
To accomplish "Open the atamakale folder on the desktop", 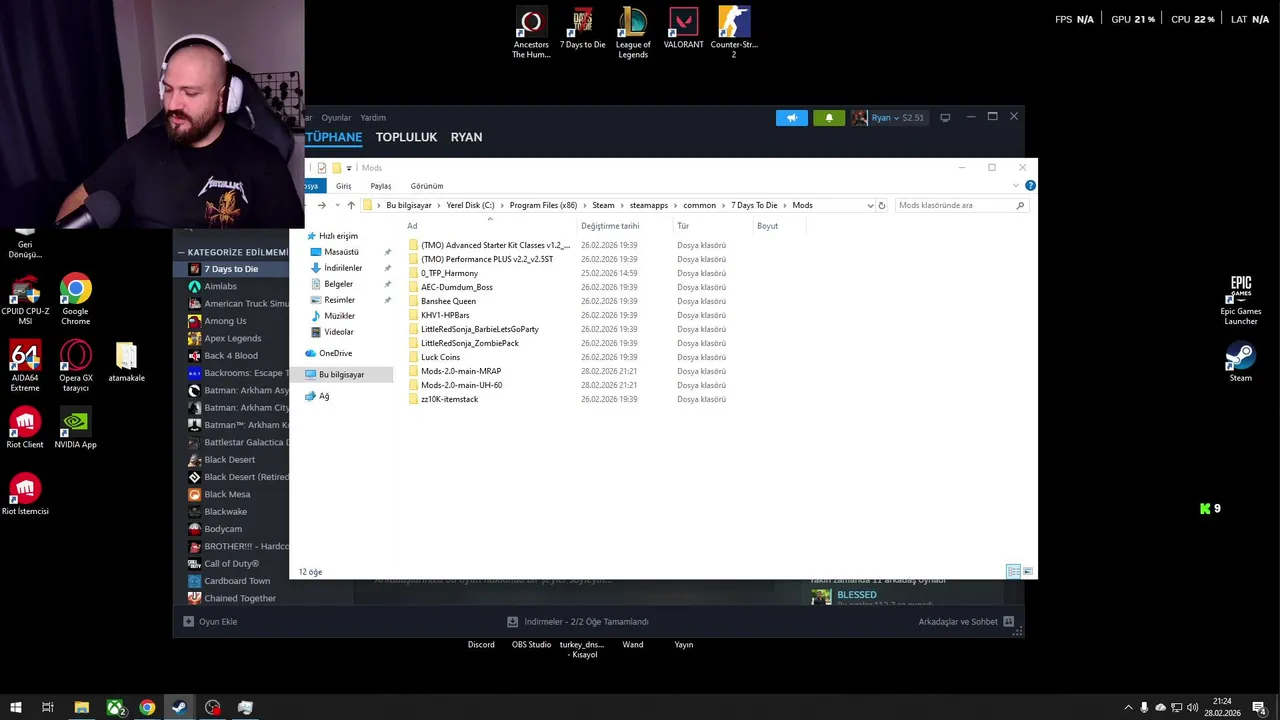I will [126, 362].
